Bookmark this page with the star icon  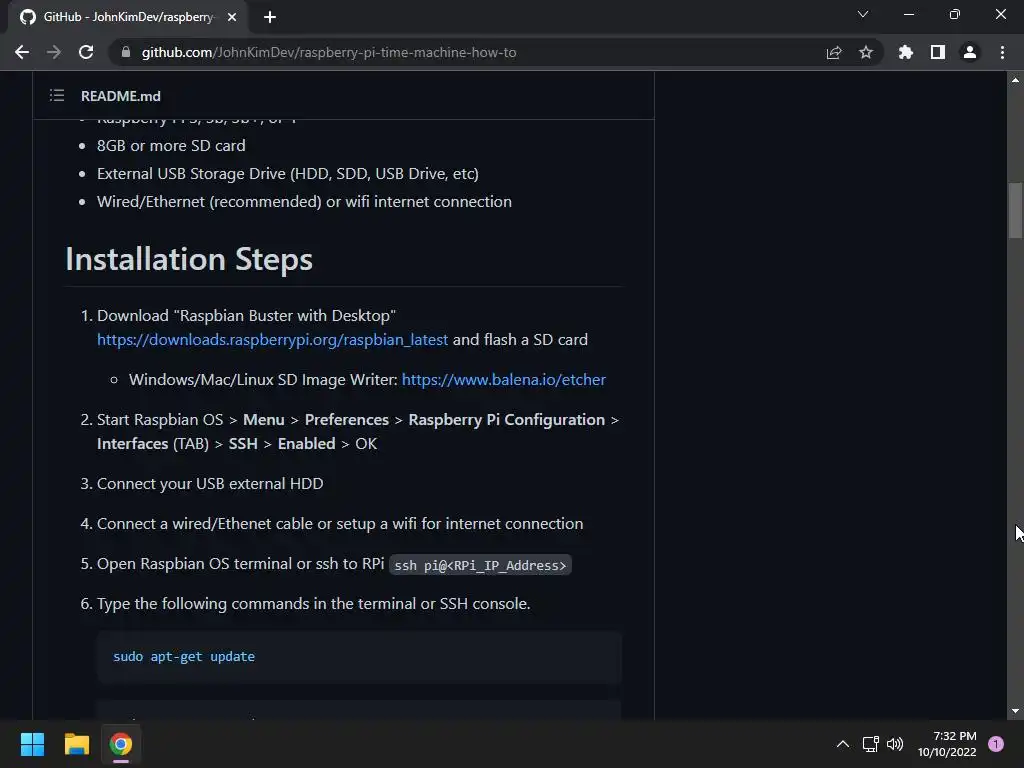coord(866,52)
